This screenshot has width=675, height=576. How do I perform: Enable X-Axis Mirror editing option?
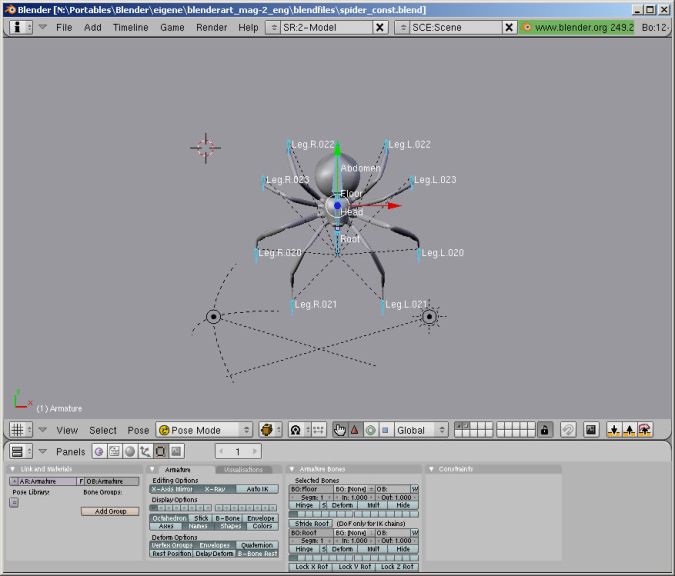point(172,489)
